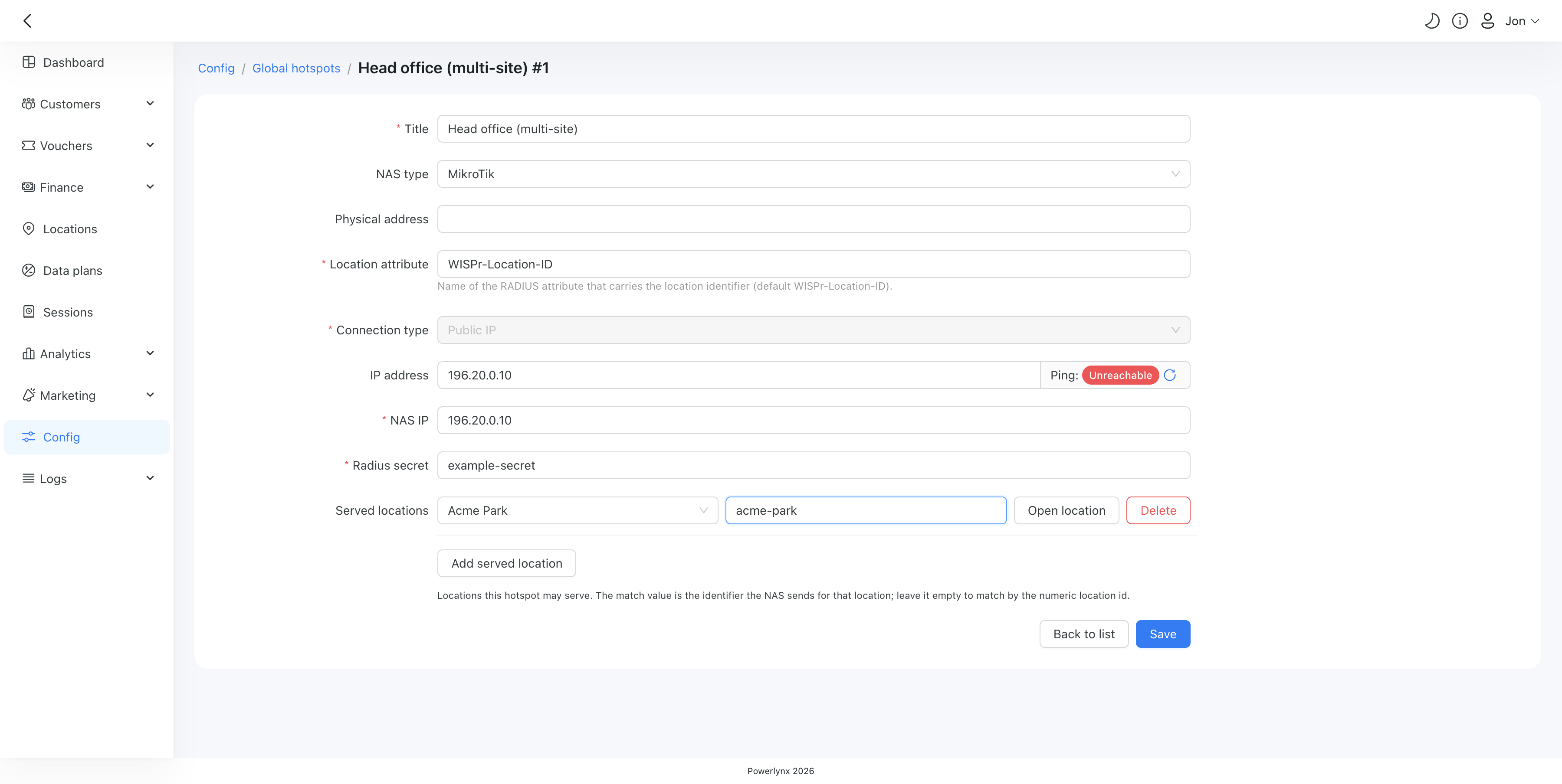Click the Data plans icon
Screen dimensions: 1562x784
(x=29, y=270)
